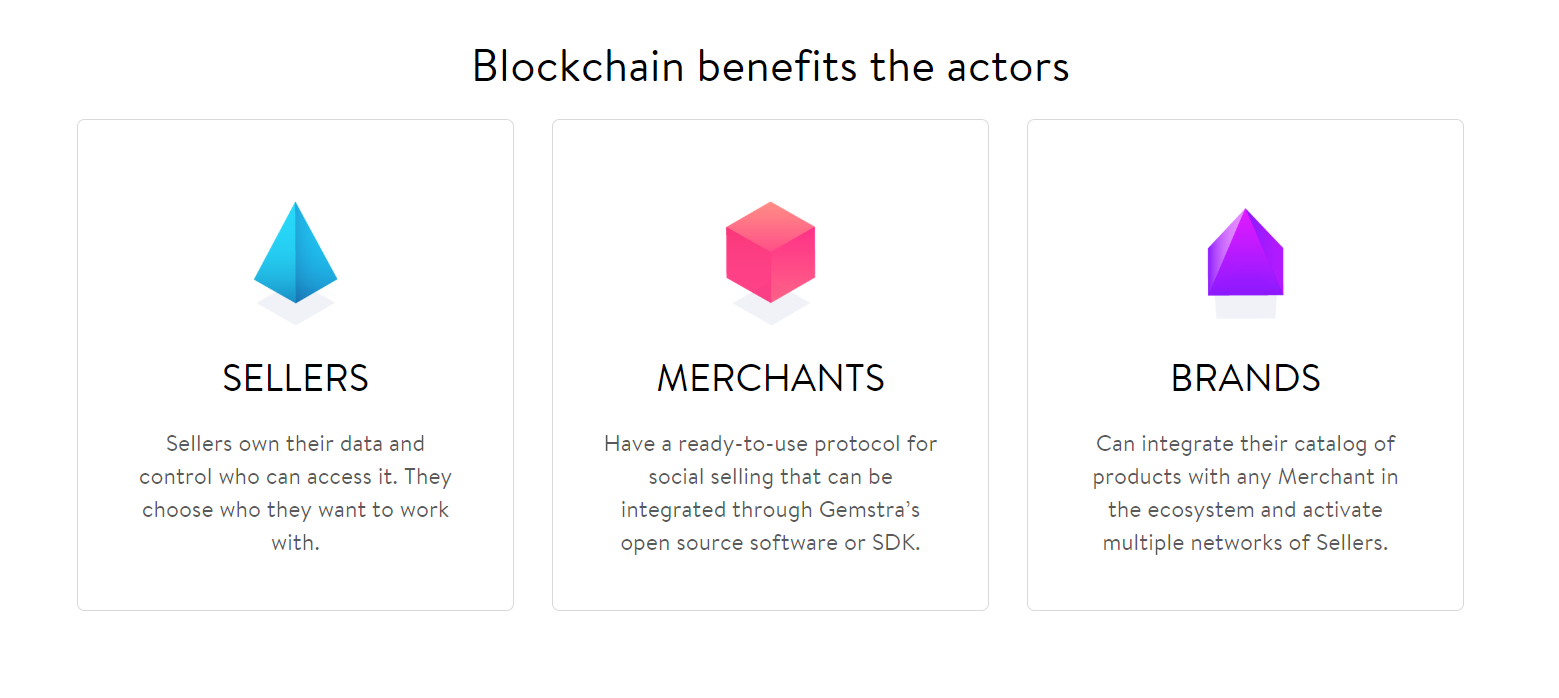1559x698 pixels.
Task: Click "social selling that can be" line
Action: click(770, 477)
